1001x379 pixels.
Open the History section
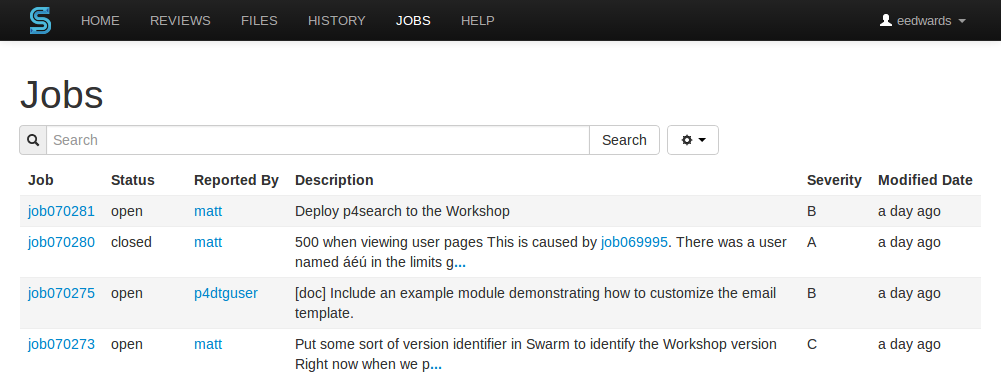336,20
